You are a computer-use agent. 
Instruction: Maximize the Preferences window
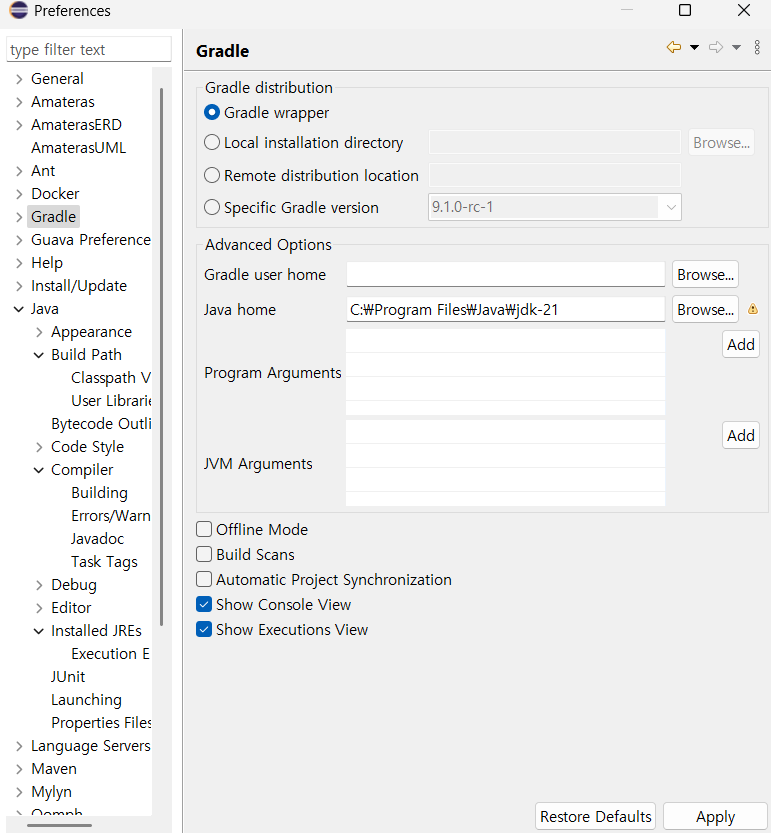coord(685,10)
